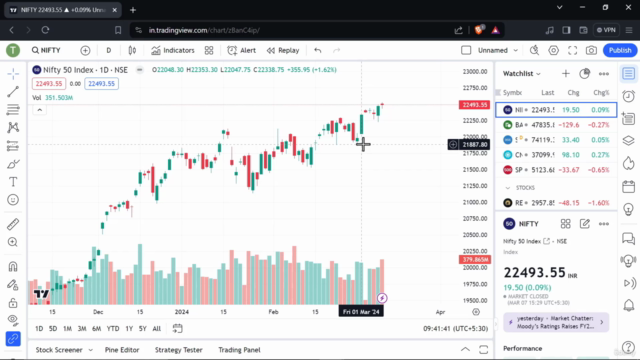The height and width of the screenshot is (360, 640).
Task: Select the 47835 watchlist row
Action: point(556,125)
